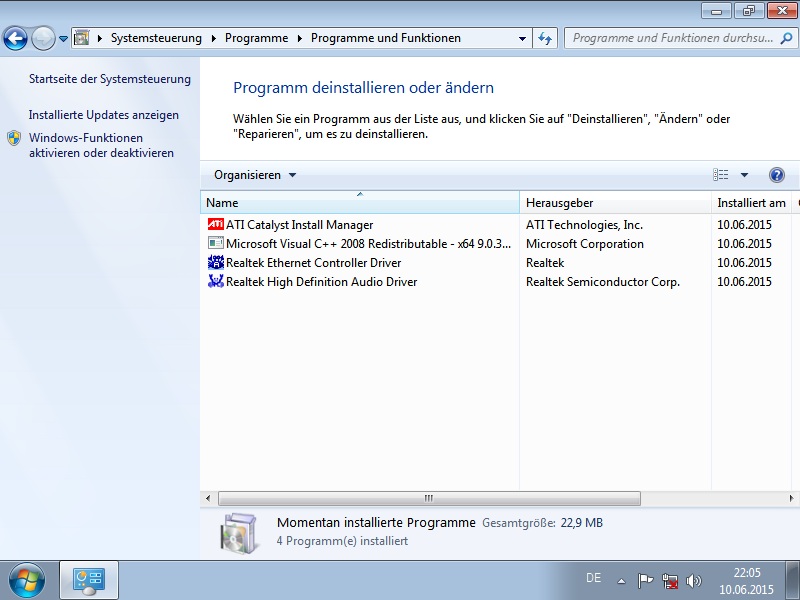
Task: Select Microsoft Visual C++ 2008 Redistributable entry
Action: 368,244
